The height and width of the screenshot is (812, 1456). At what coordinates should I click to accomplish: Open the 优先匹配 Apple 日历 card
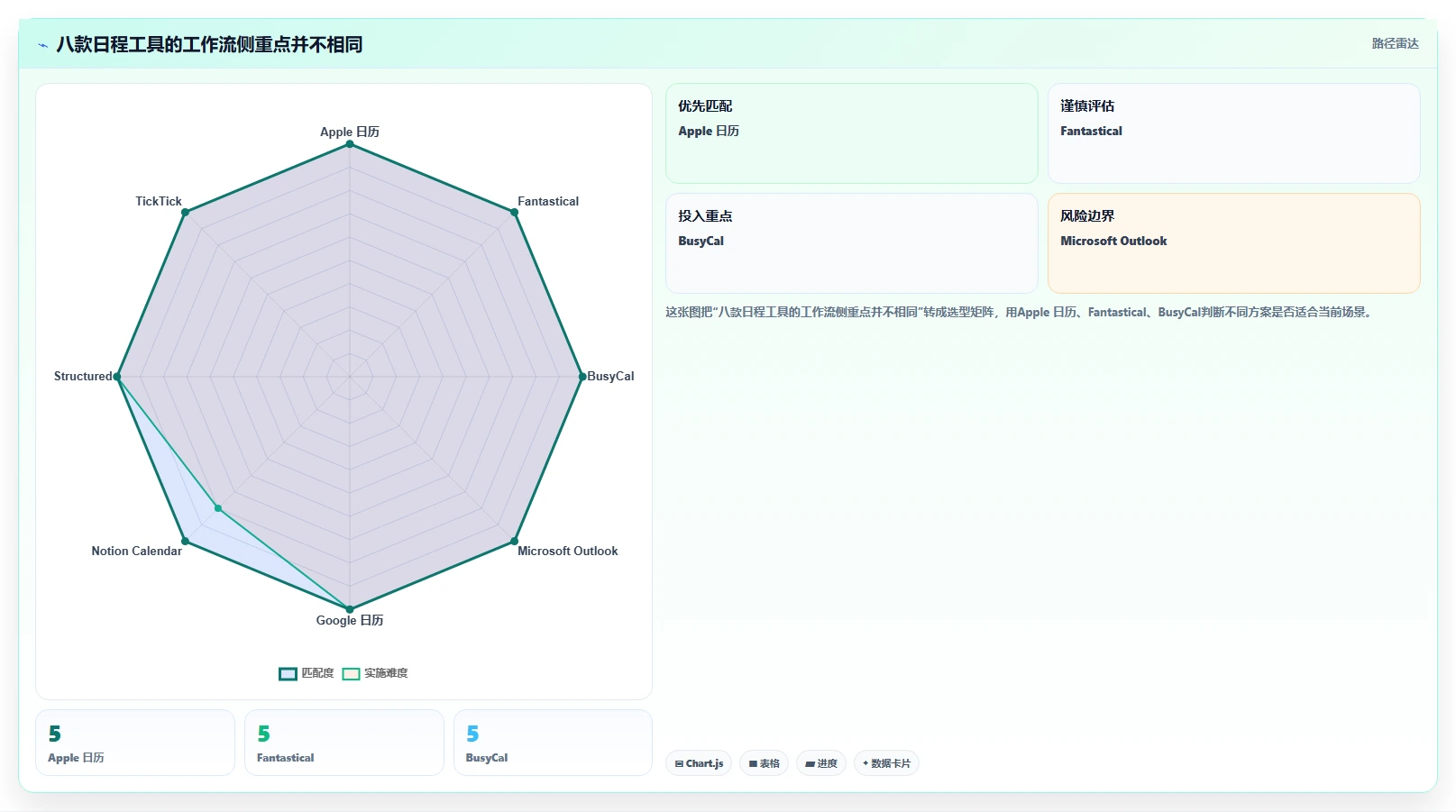click(x=851, y=133)
